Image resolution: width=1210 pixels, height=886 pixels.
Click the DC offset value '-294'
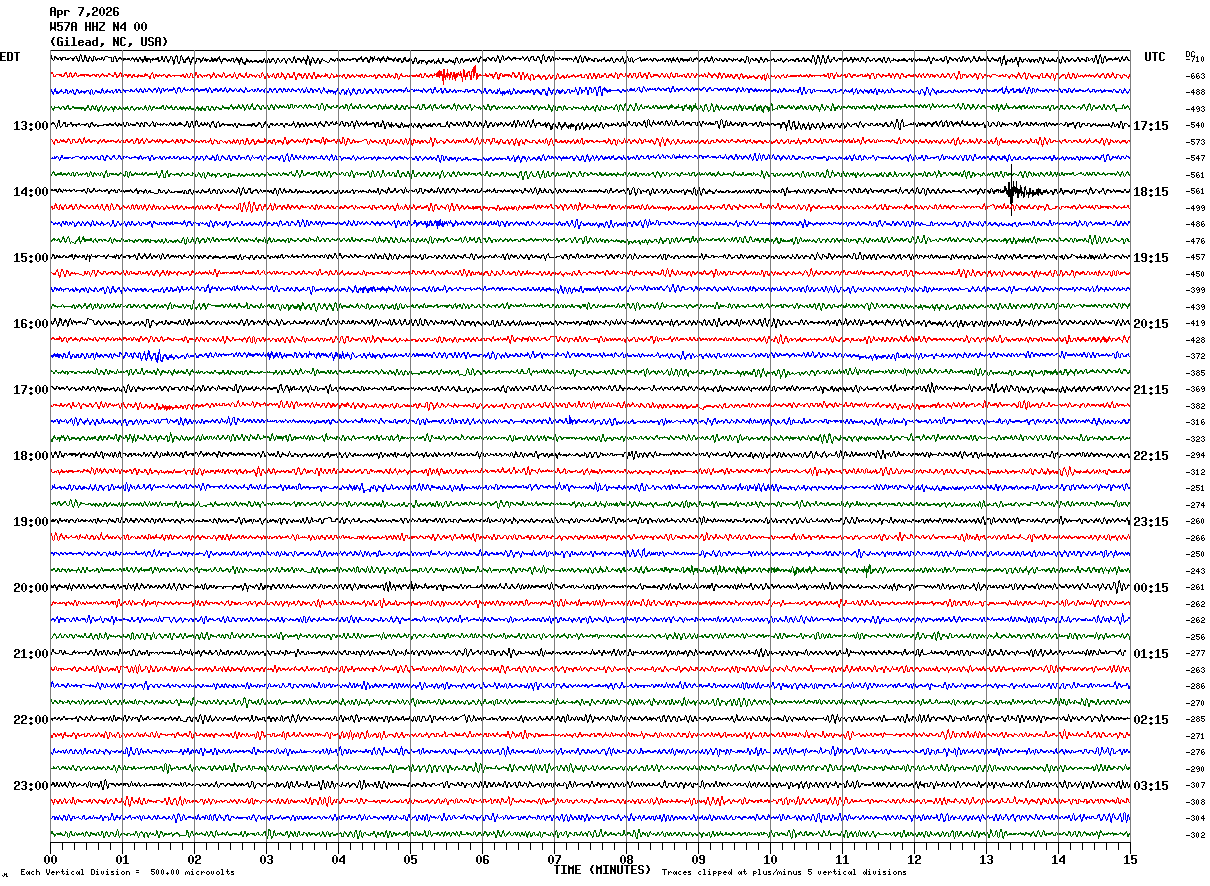pyautogui.click(x=1195, y=455)
